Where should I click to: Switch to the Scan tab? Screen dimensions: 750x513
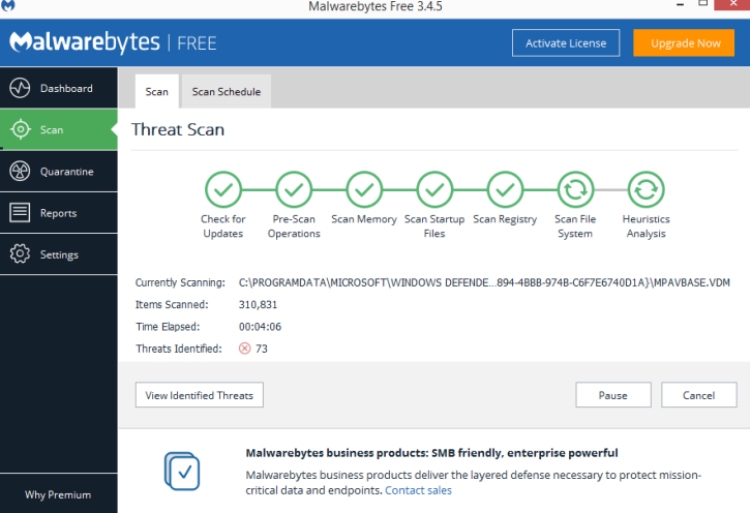point(157,91)
